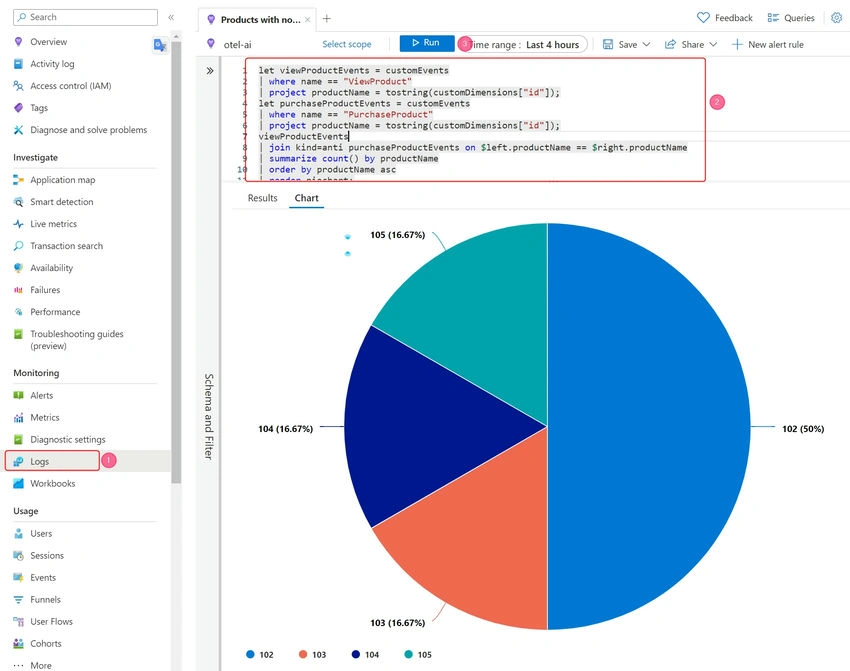The width and height of the screenshot is (850, 671).
Task: Switch to the Results tab
Action: (262, 198)
